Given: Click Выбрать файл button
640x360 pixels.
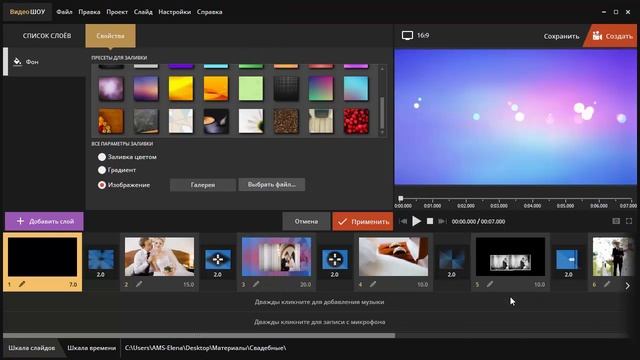Looking at the screenshot, I should coord(271,185).
